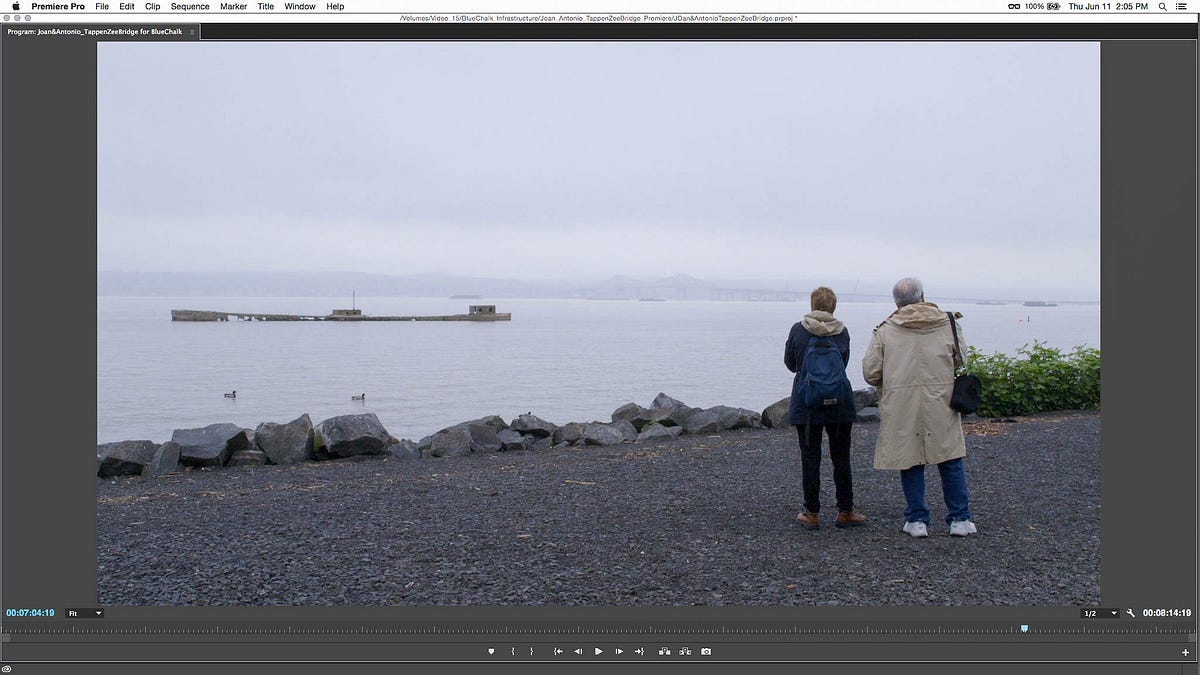Jump playhead with Go to In button
This screenshot has height=675, width=1200.
[x=558, y=651]
